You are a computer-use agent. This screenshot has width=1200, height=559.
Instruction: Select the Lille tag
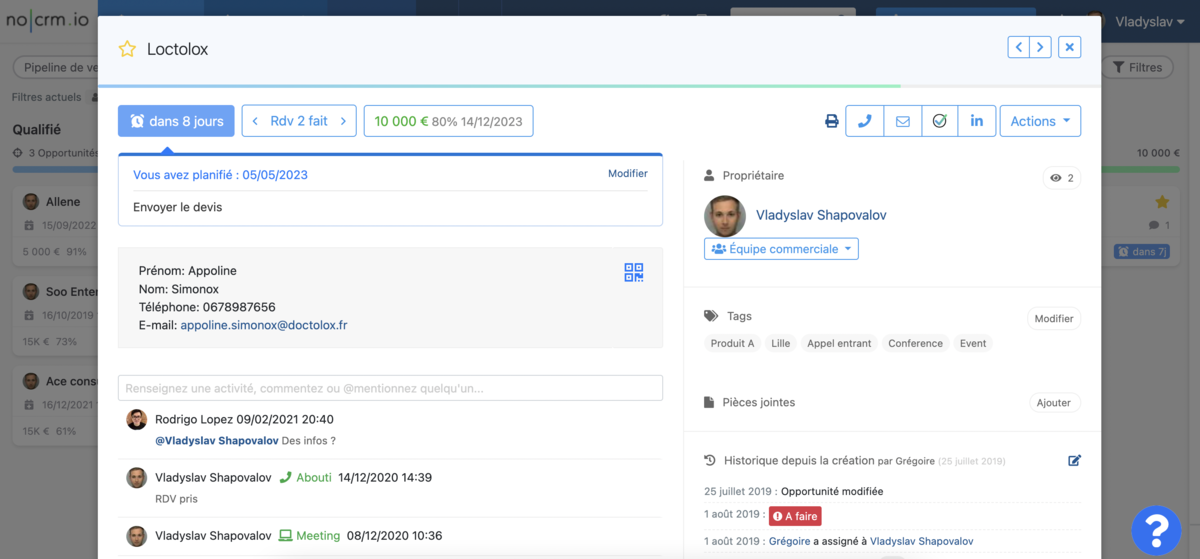coord(781,343)
